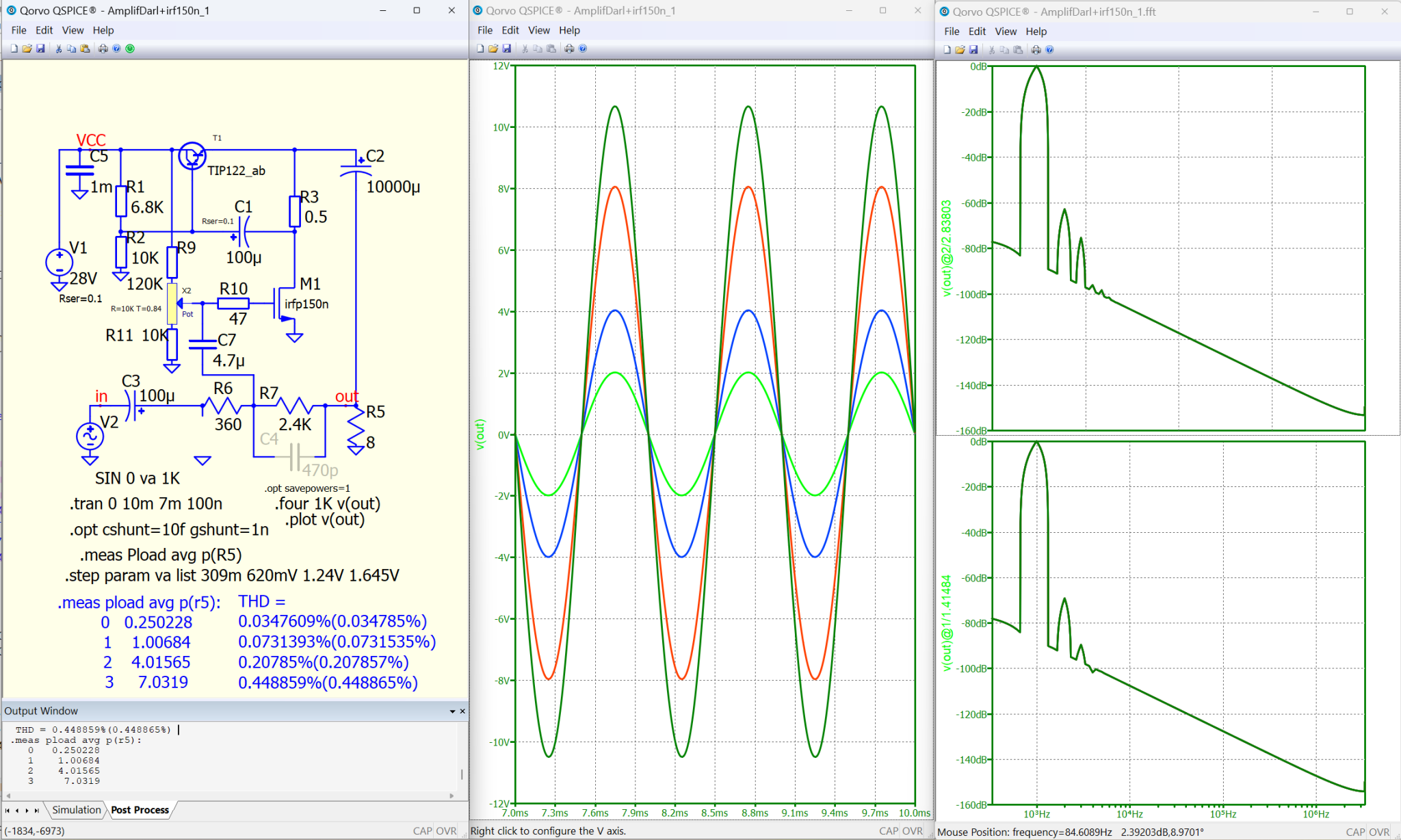This screenshot has width=1401, height=840.
Task: Click New file icon in FFT window
Action: [947, 50]
